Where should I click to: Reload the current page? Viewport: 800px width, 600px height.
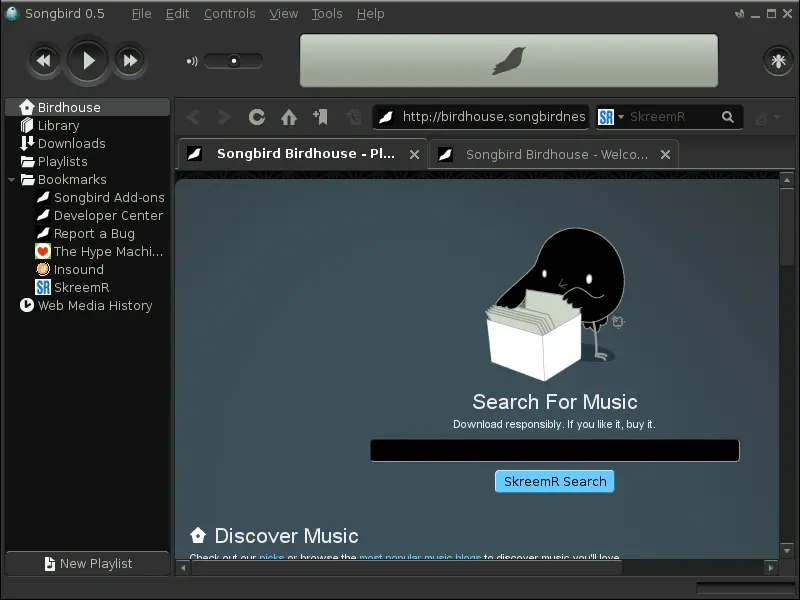click(257, 117)
